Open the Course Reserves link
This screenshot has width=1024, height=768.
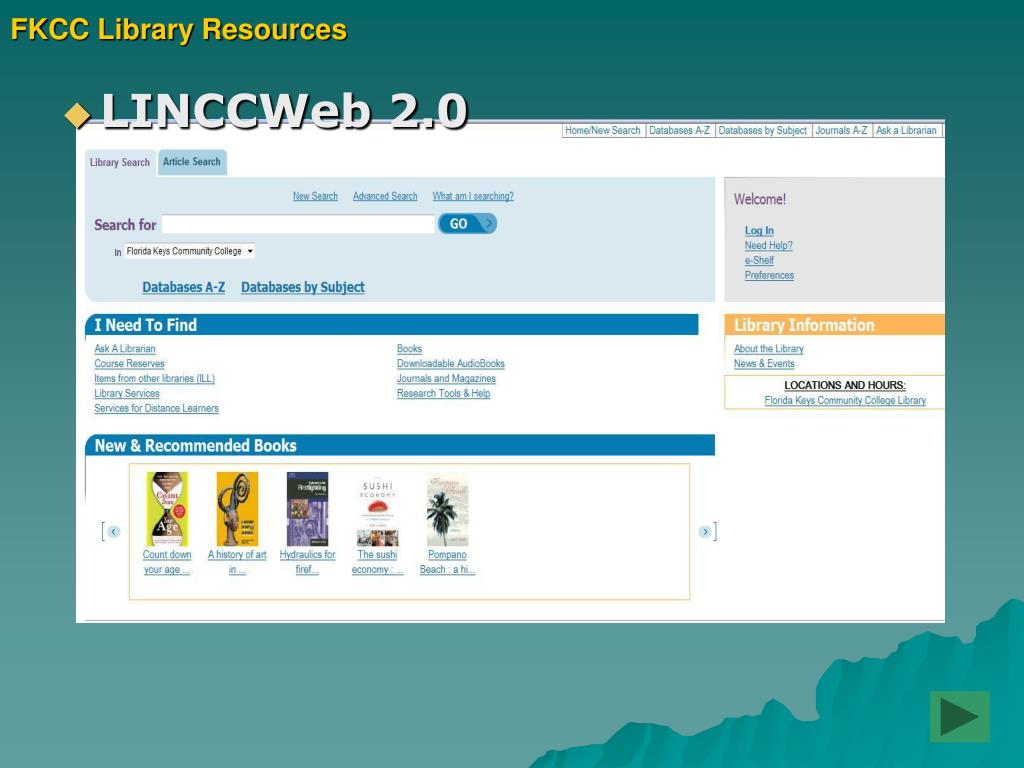(129, 364)
